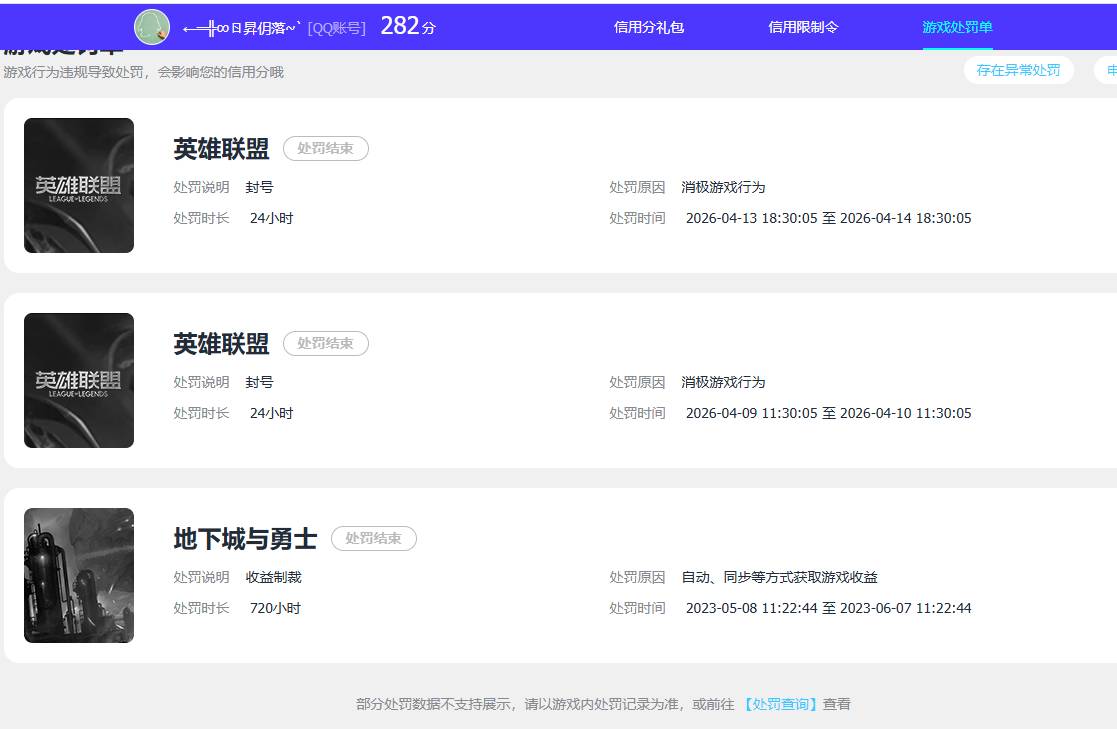
Task: Click the 地下城与勇士 title
Action: click(246, 539)
